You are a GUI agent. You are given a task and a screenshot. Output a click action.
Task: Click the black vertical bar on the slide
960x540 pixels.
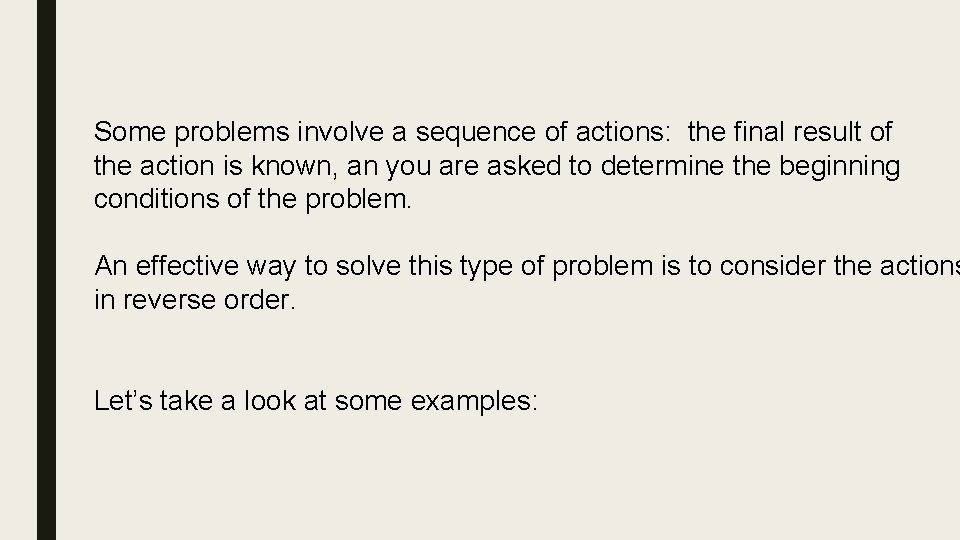47,270
